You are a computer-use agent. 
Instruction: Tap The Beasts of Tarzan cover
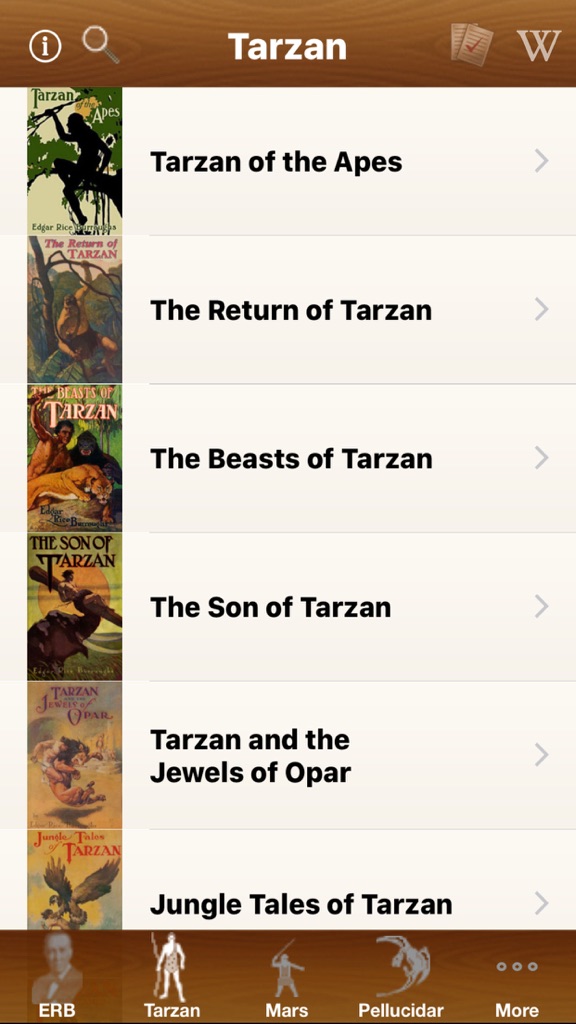(x=74, y=458)
